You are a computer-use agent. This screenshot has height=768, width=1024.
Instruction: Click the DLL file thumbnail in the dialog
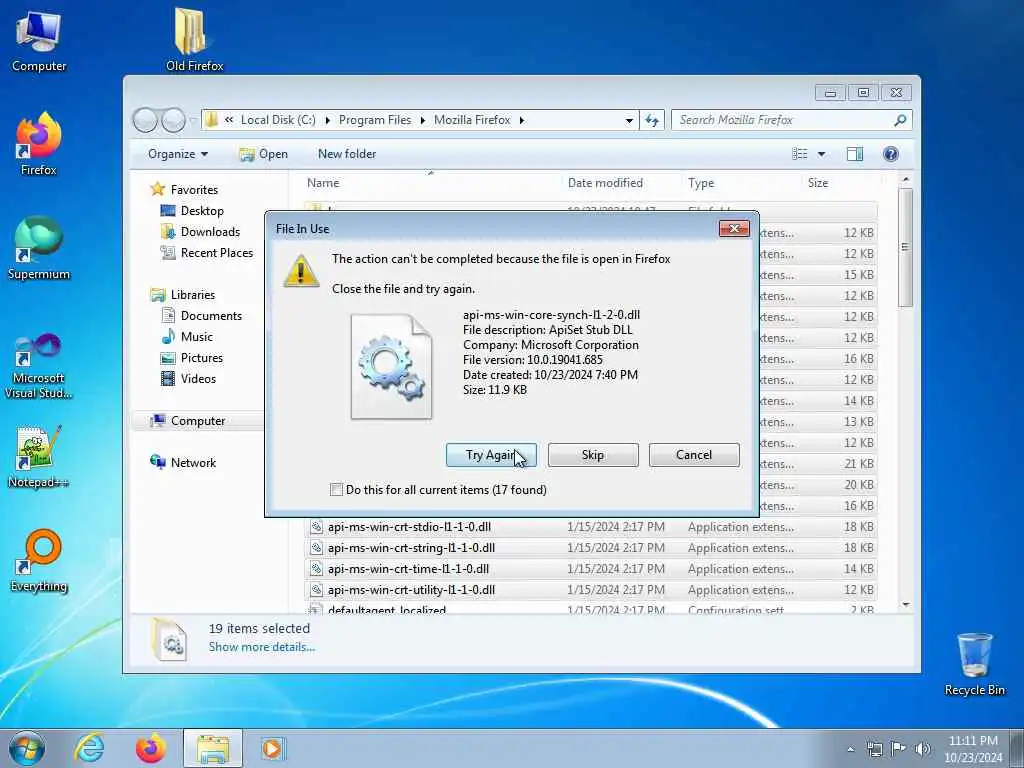point(391,366)
